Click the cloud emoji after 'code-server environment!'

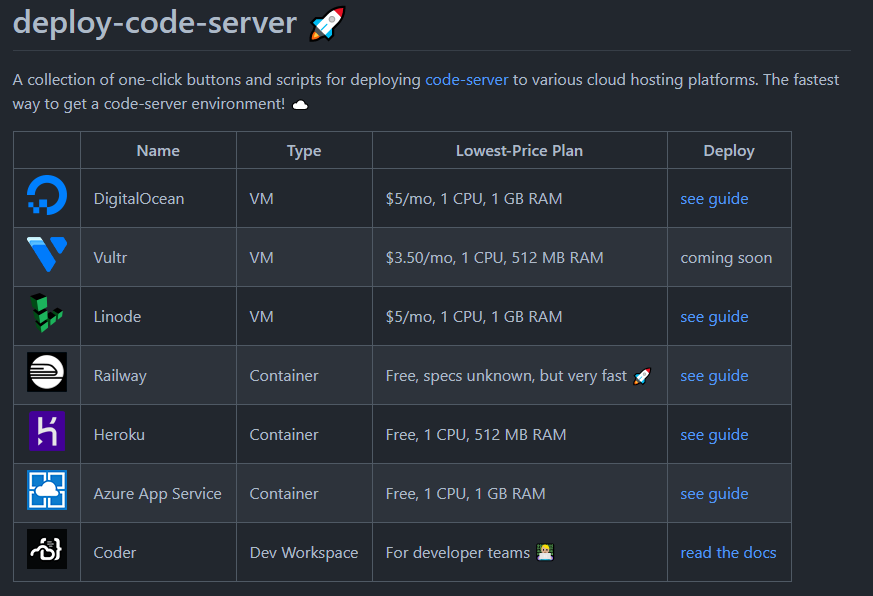pyautogui.click(x=300, y=105)
